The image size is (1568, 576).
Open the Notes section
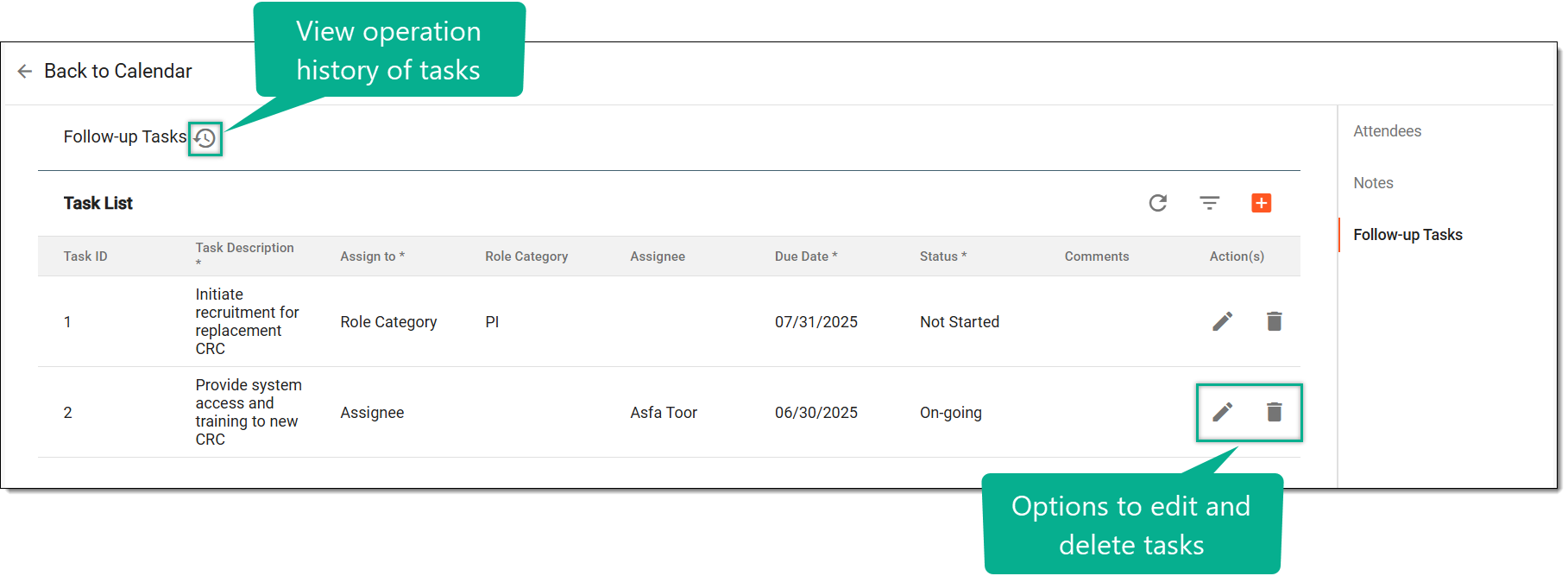(x=1374, y=183)
